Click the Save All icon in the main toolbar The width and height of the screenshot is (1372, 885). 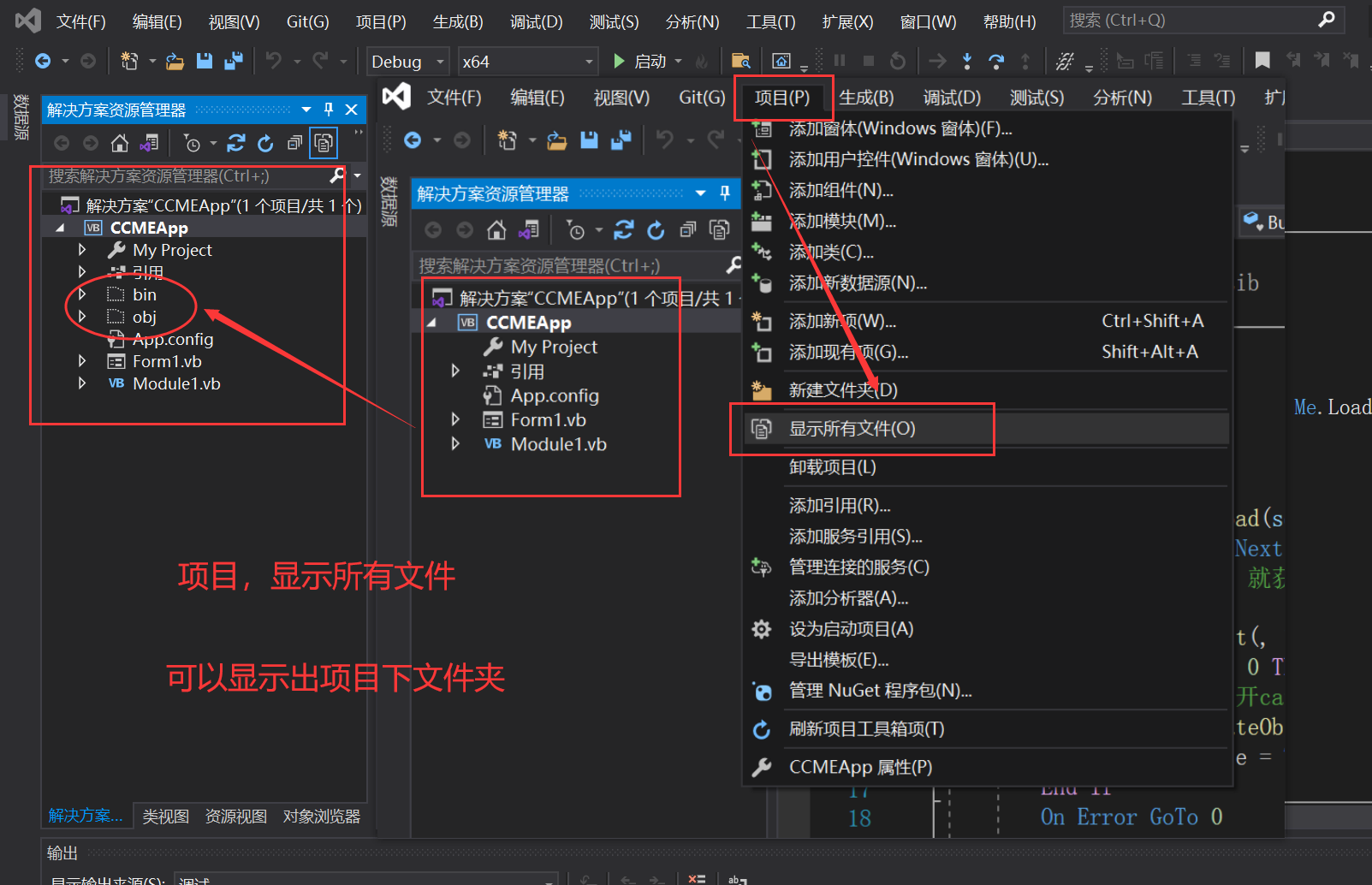tap(233, 61)
